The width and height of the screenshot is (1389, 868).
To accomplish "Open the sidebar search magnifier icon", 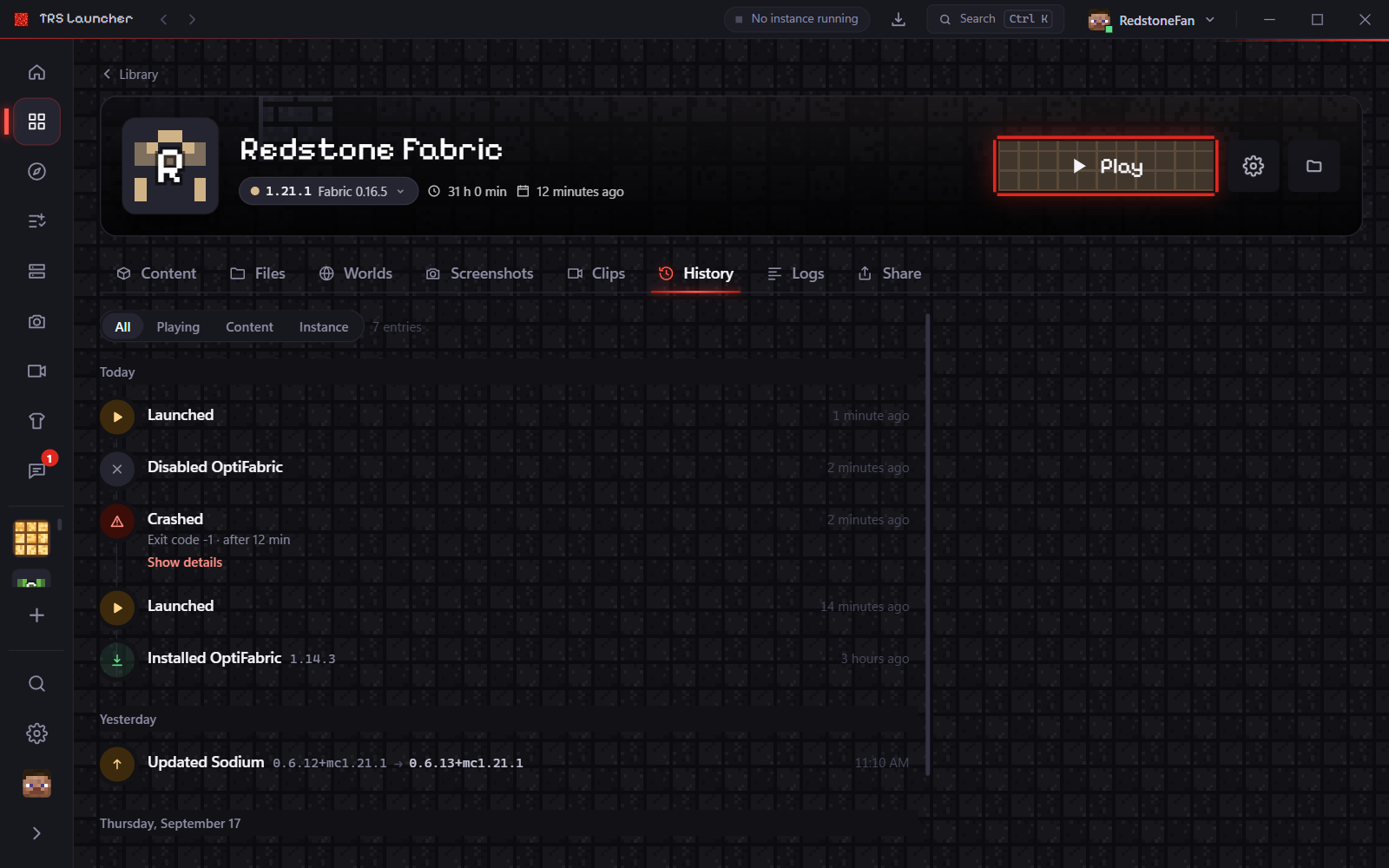I will [x=36, y=684].
